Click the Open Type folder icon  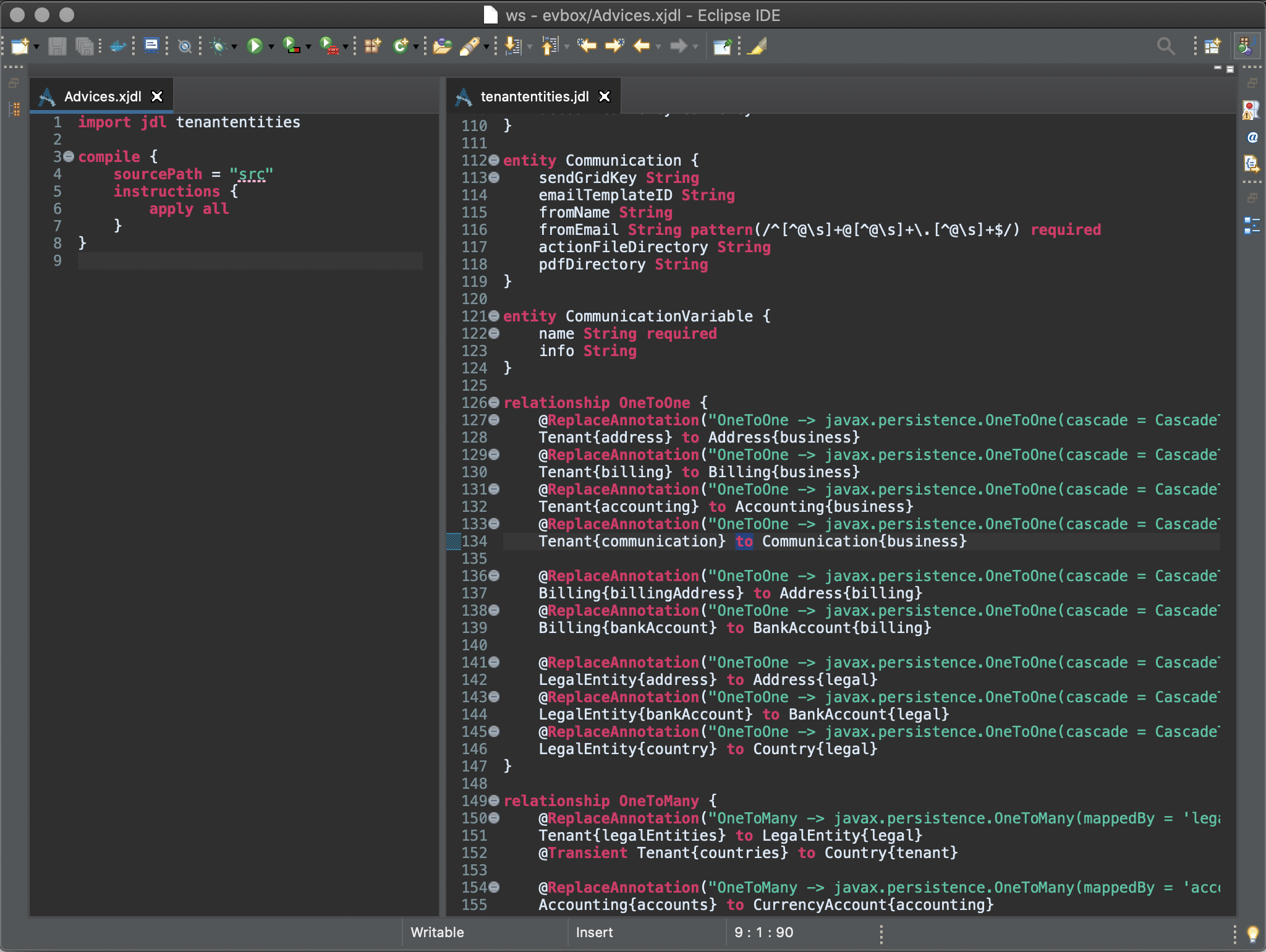point(442,46)
